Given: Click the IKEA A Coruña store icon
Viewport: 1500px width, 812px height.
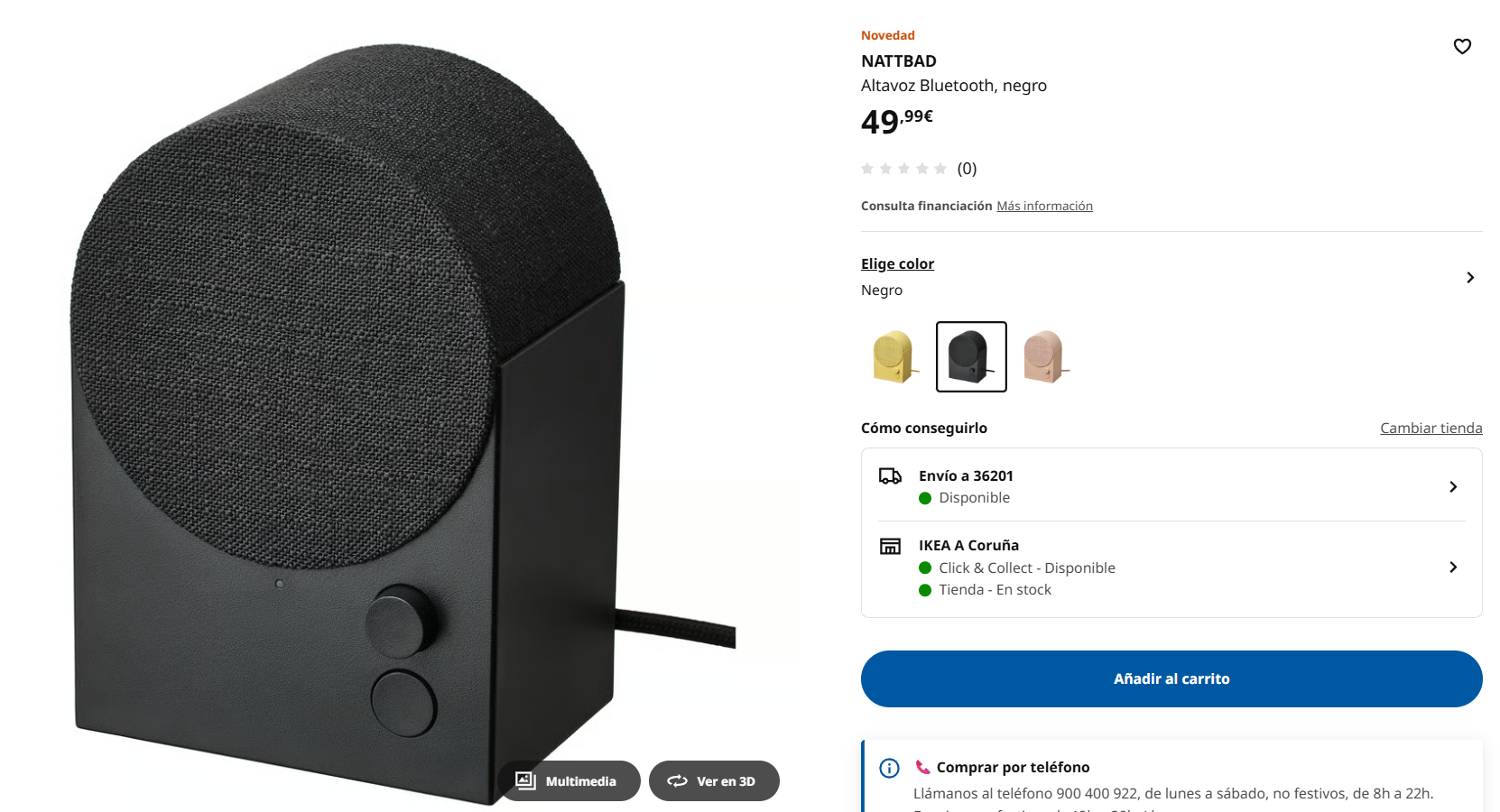Looking at the screenshot, I should pos(890,546).
